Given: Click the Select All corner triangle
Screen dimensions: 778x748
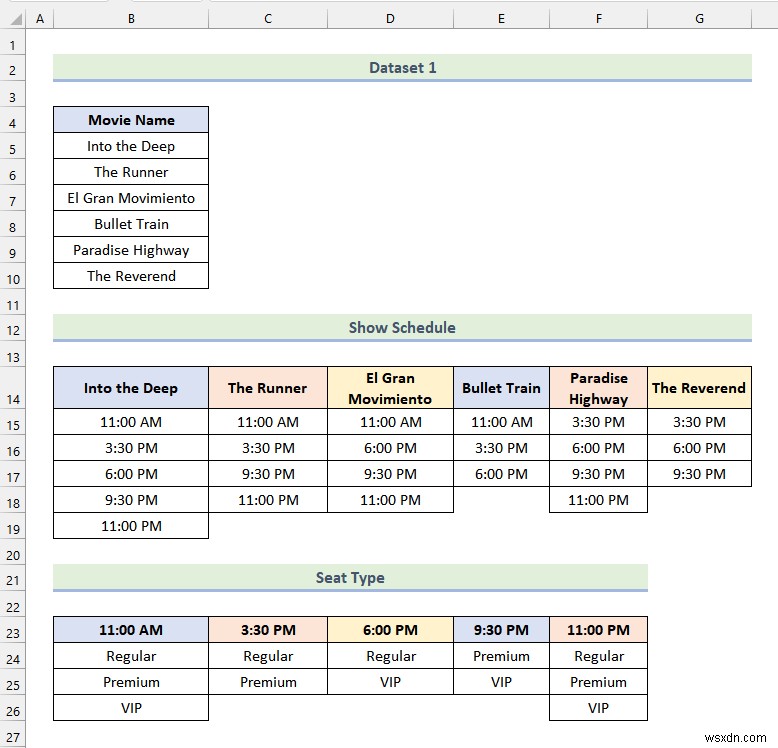Looking at the screenshot, I should pyautogui.click(x=16, y=19).
